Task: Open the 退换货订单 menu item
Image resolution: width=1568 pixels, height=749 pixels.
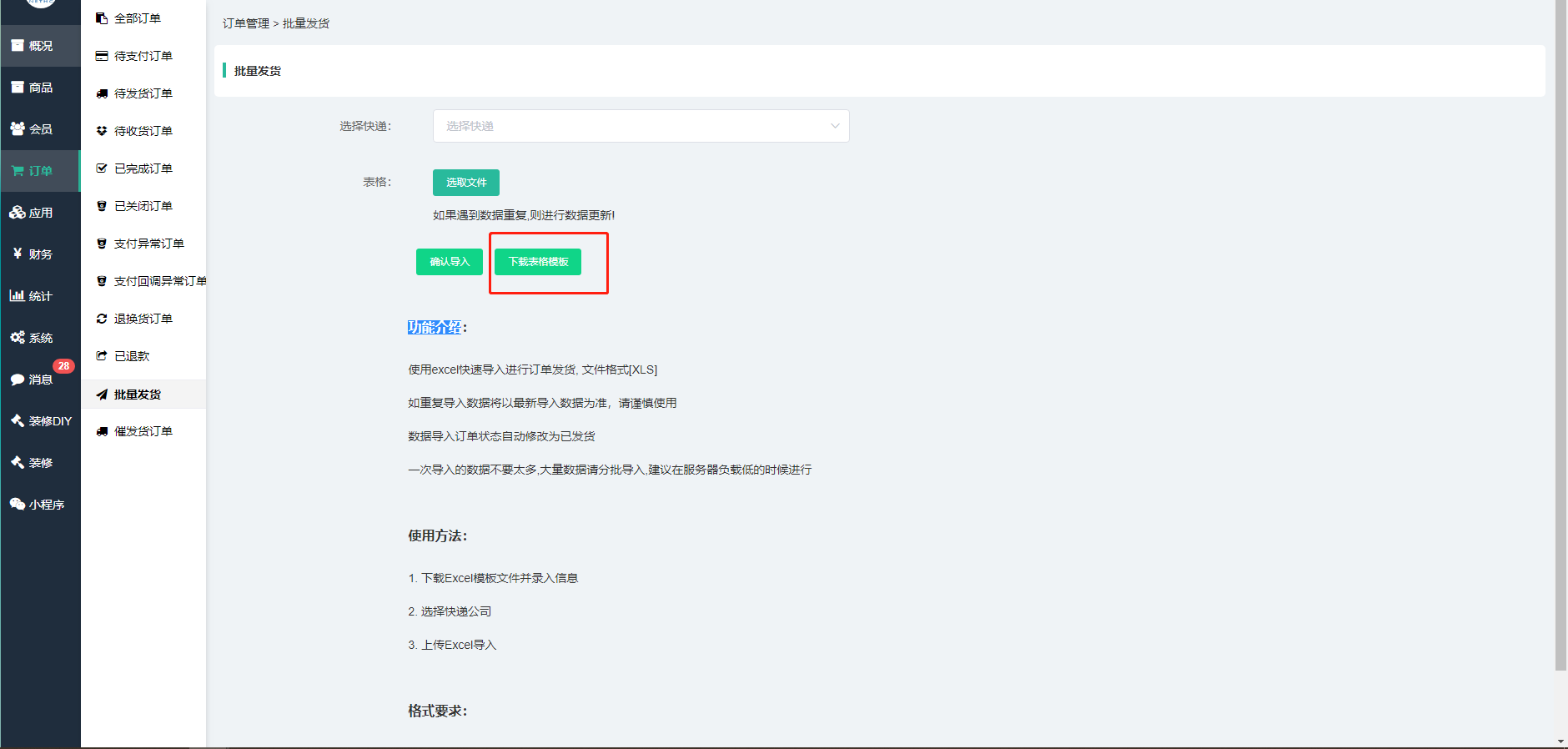Action: click(143, 319)
